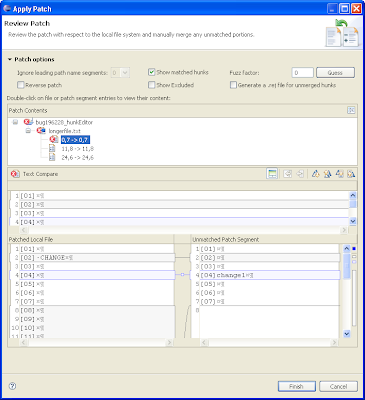Uncheck Show matched hunks

click(x=152, y=72)
